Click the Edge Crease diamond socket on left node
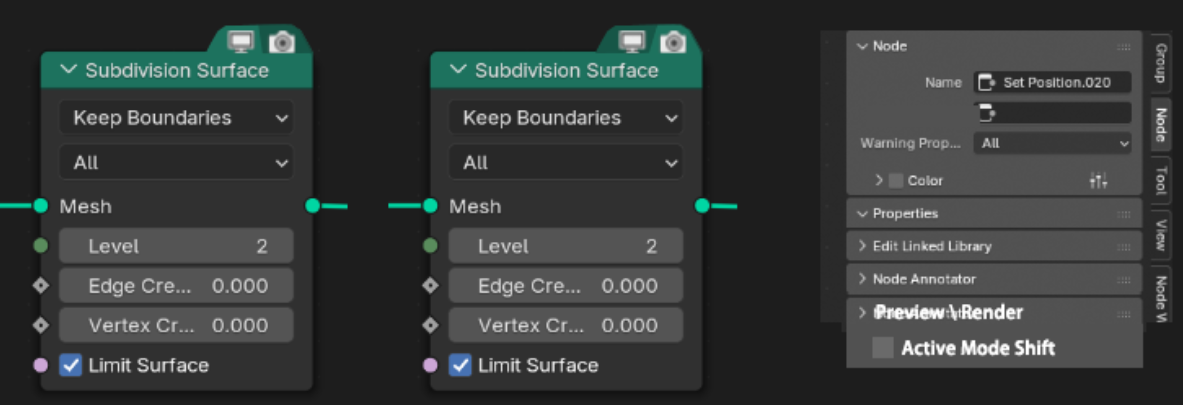Screen dimensions: 1183x405 41,286
